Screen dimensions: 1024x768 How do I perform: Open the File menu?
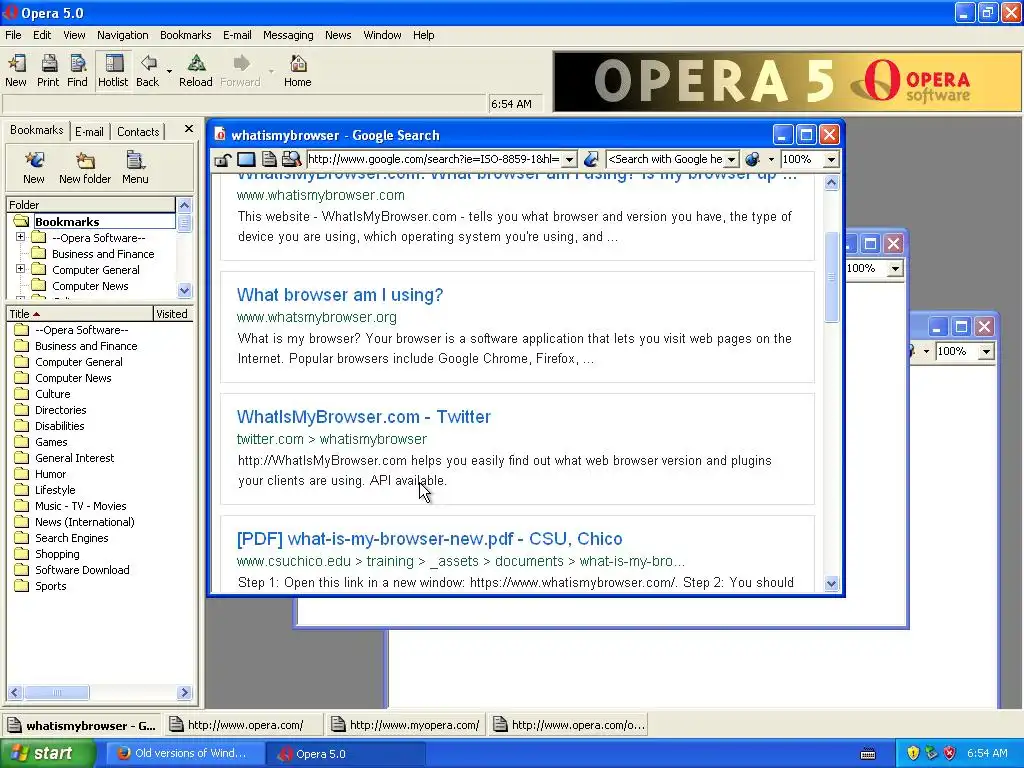(x=13, y=35)
